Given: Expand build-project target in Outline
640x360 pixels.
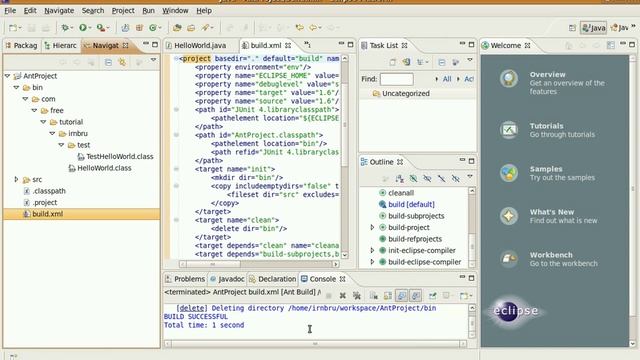Looking at the screenshot, I should click(372, 227).
